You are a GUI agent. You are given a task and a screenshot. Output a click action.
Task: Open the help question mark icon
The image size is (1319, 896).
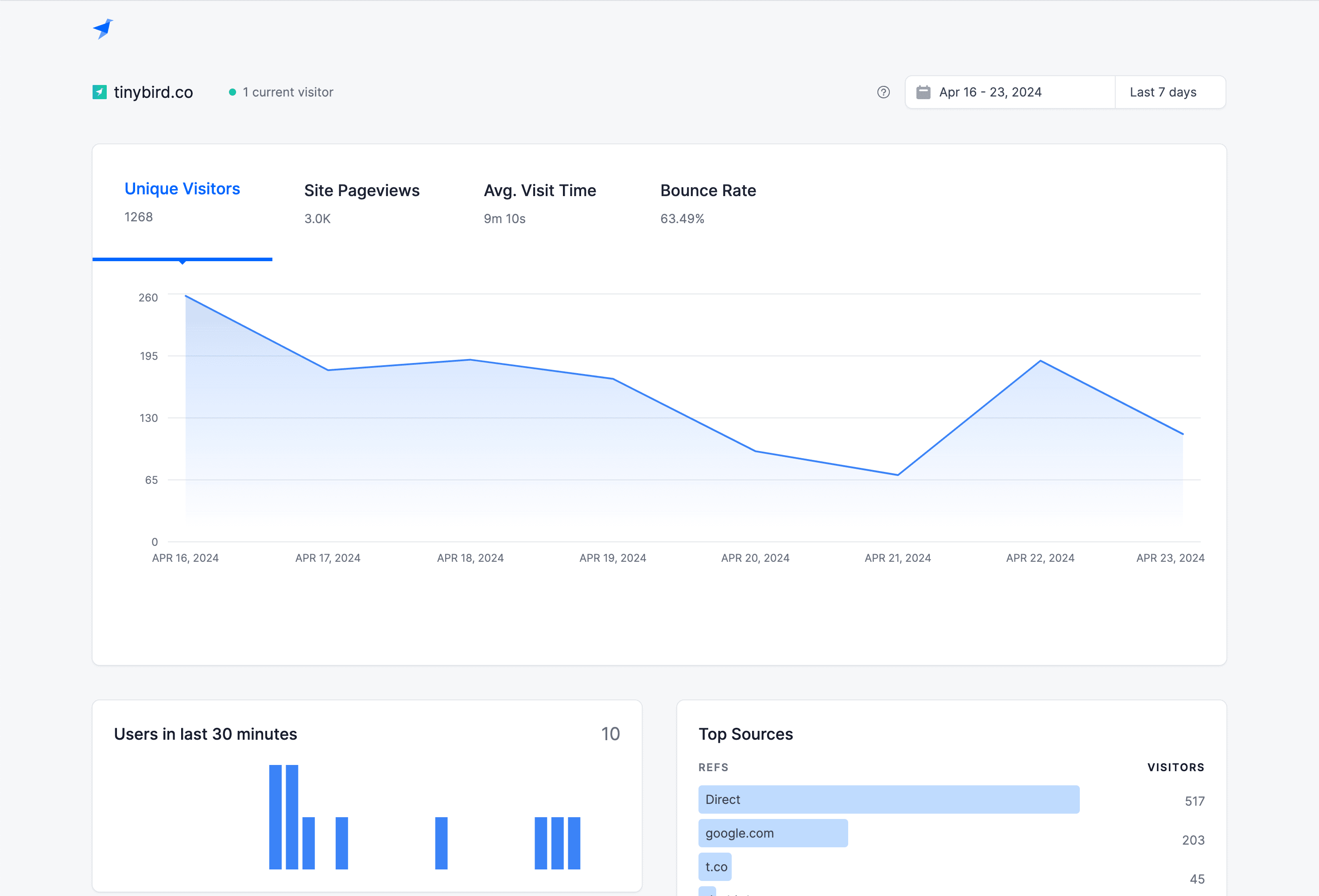(x=883, y=92)
